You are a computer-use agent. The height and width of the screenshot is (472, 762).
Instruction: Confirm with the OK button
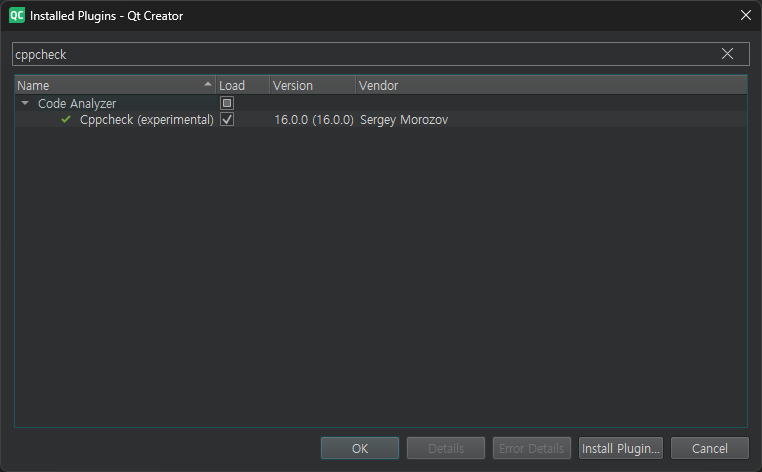(x=360, y=448)
